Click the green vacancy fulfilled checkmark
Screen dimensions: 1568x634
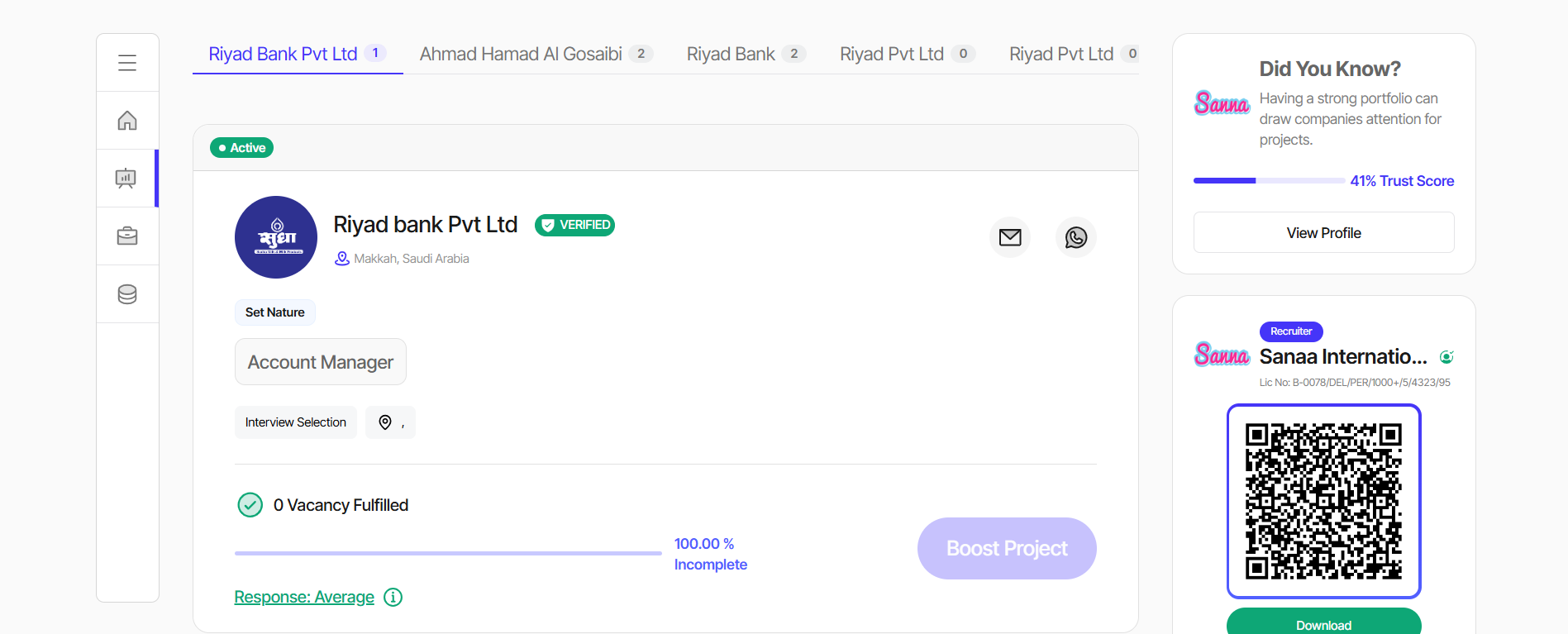coord(250,505)
